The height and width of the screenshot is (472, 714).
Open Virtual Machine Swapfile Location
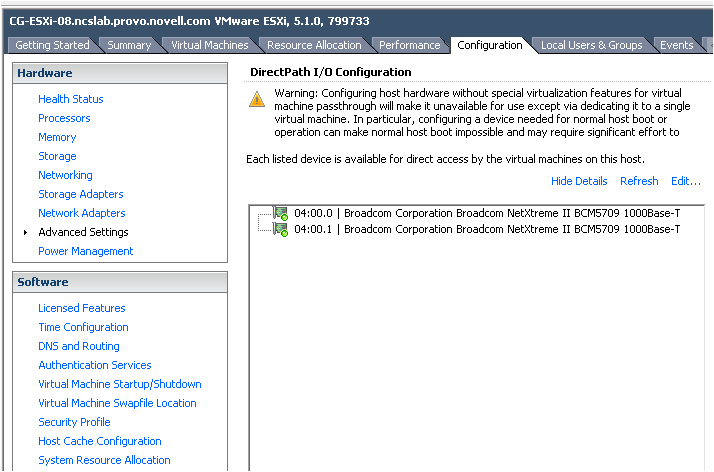click(x=117, y=403)
